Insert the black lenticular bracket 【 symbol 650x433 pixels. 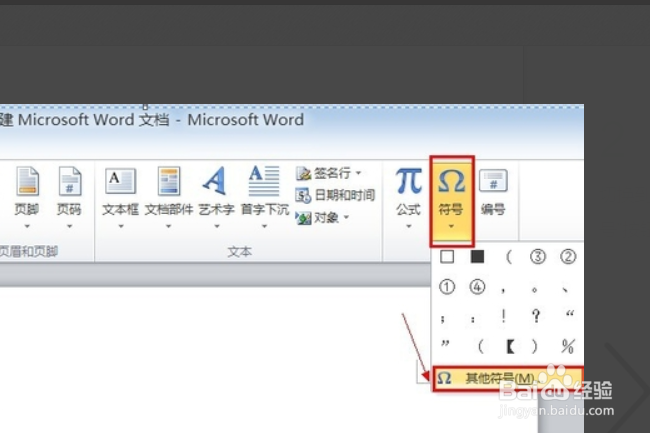[511, 346]
